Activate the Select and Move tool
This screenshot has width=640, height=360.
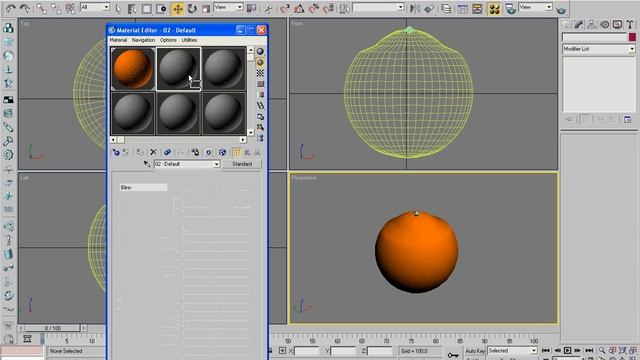[x=178, y=9]
